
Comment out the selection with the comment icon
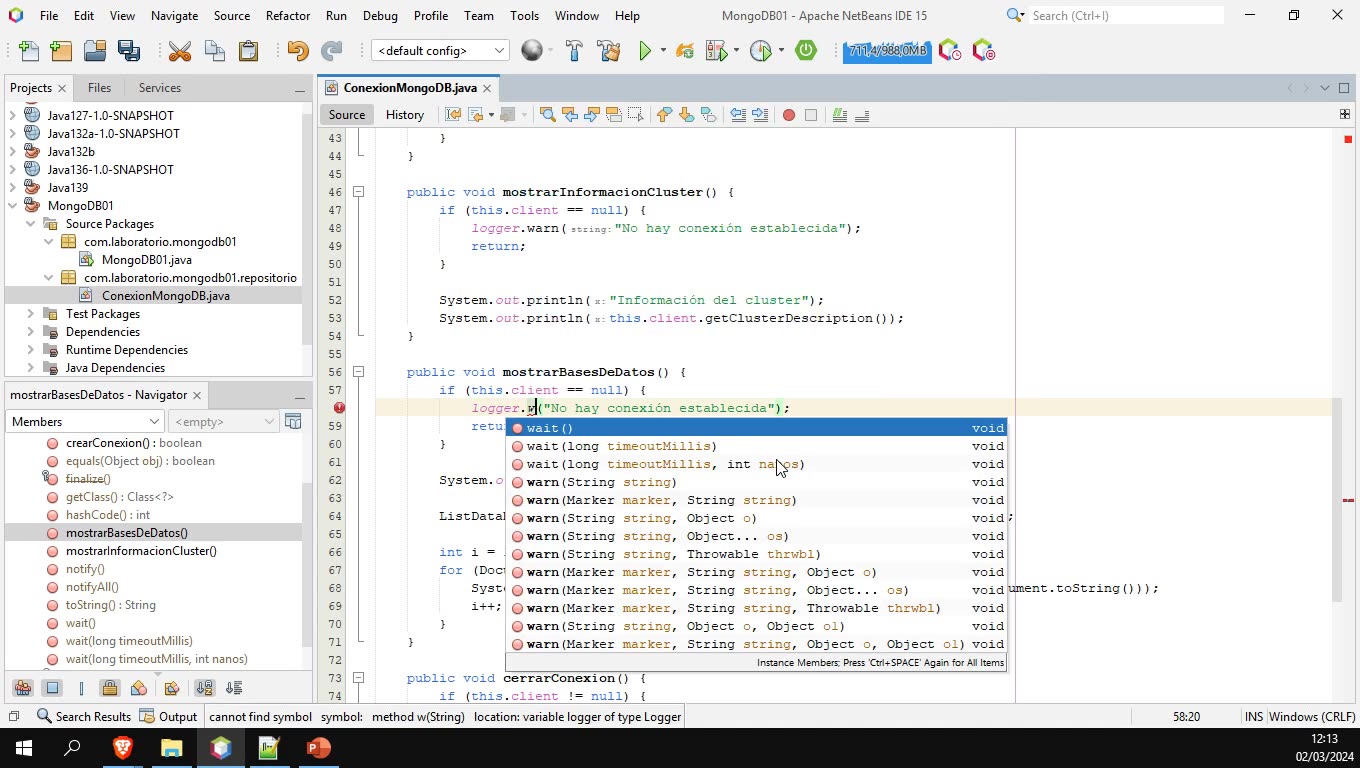[841, 114]
